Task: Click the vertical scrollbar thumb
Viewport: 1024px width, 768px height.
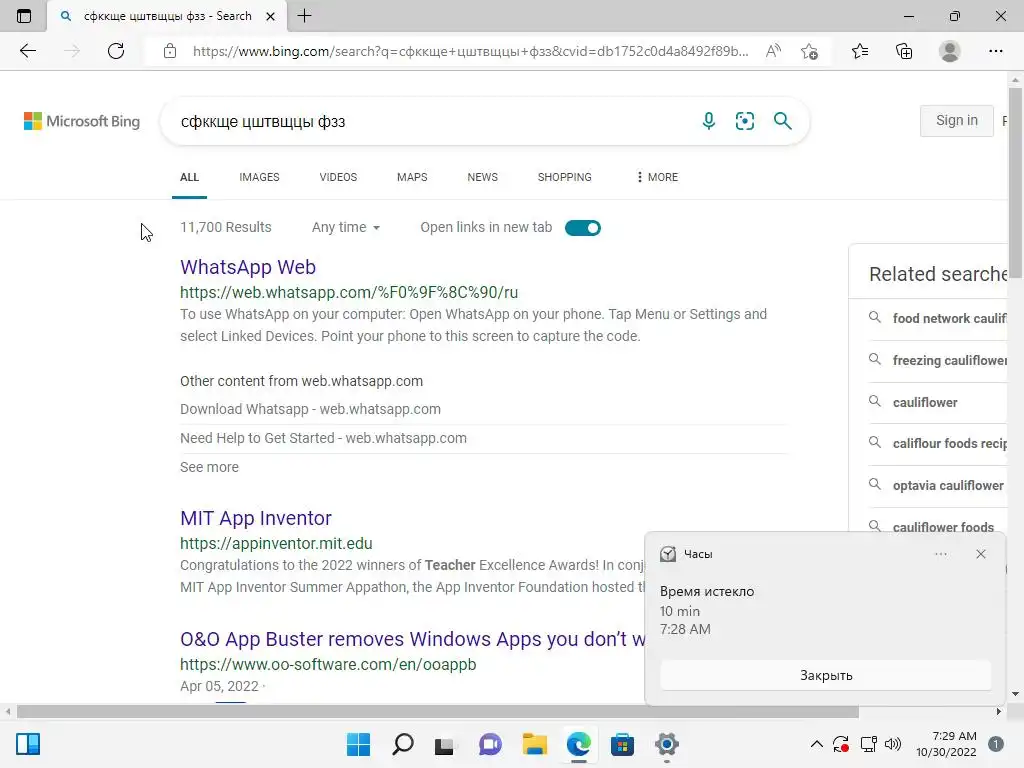Action: pos(1015,183)
